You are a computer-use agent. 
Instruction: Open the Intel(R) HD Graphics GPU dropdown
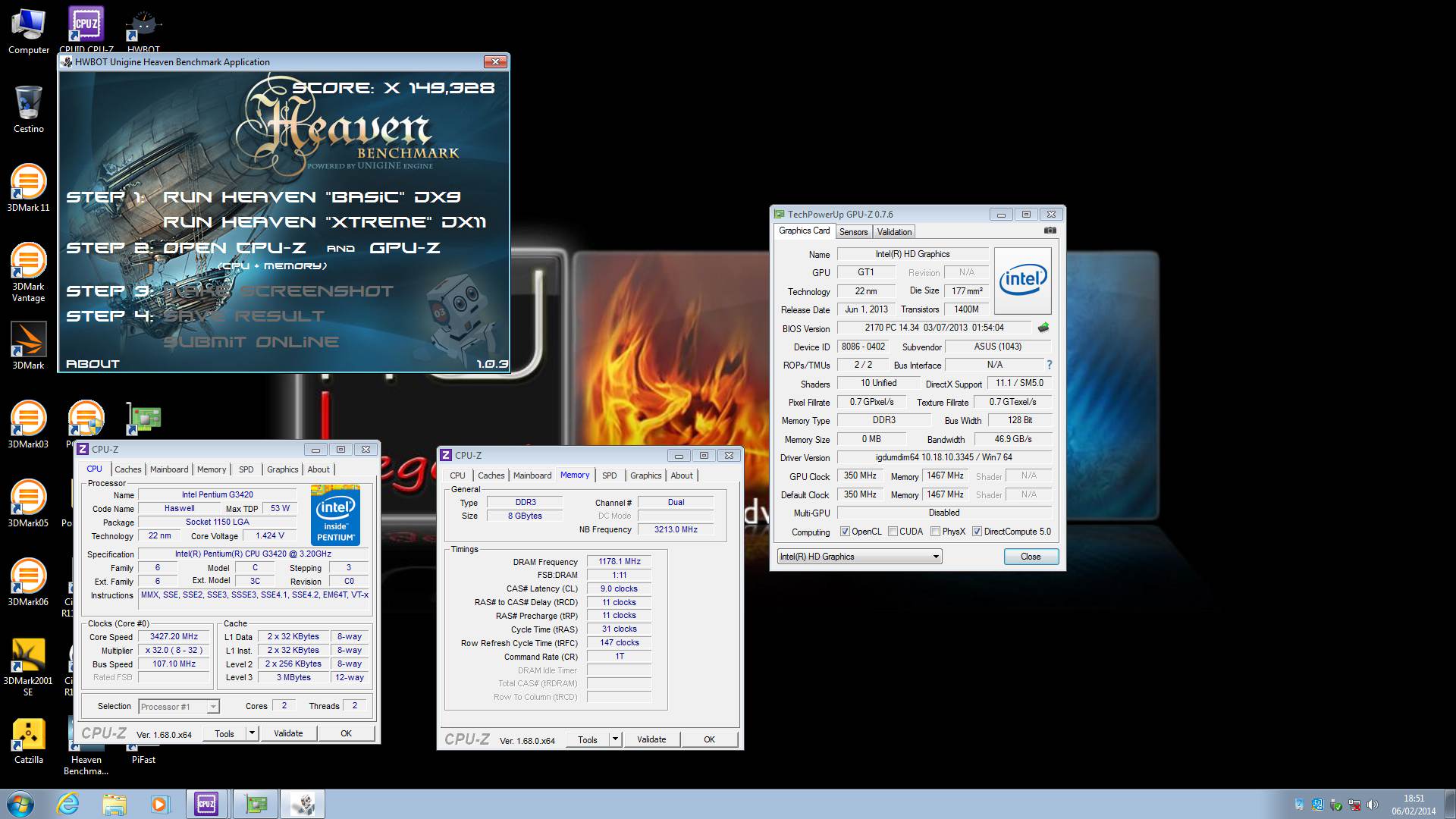tap(859, 557)
